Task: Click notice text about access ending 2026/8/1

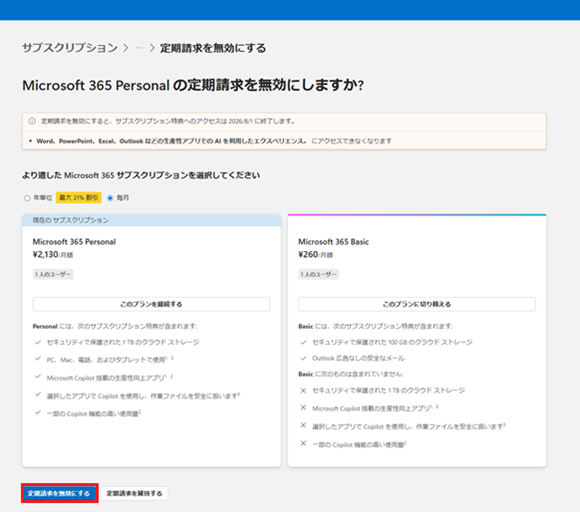Action: coord(168,121)
